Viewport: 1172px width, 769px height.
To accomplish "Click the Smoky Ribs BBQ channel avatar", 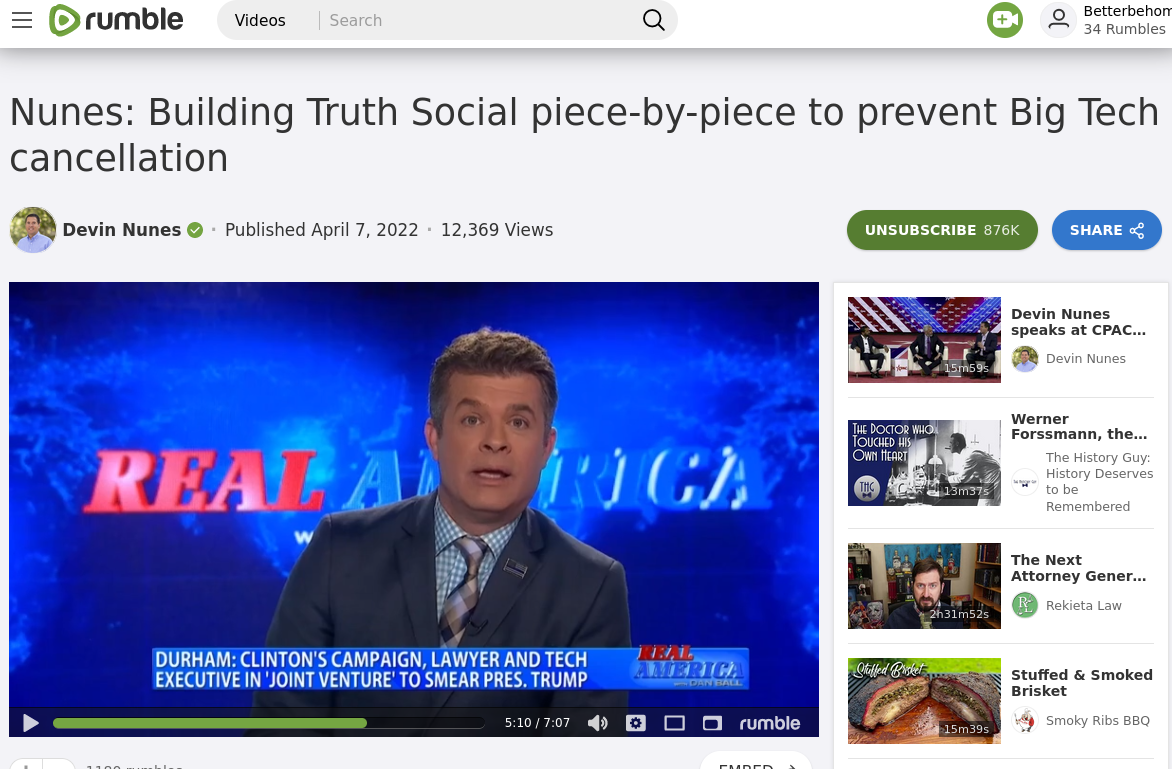I will [x=1025, y=720].
